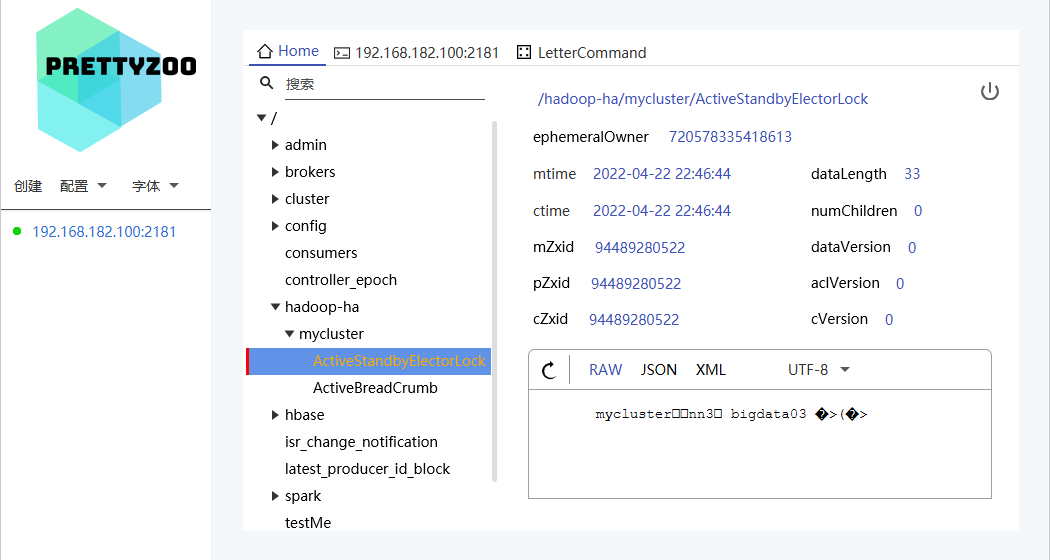The height and width of the screenshot is (560, 1050).
Task: Open the 配置 config dropdown menu
Action: [82, 186]
